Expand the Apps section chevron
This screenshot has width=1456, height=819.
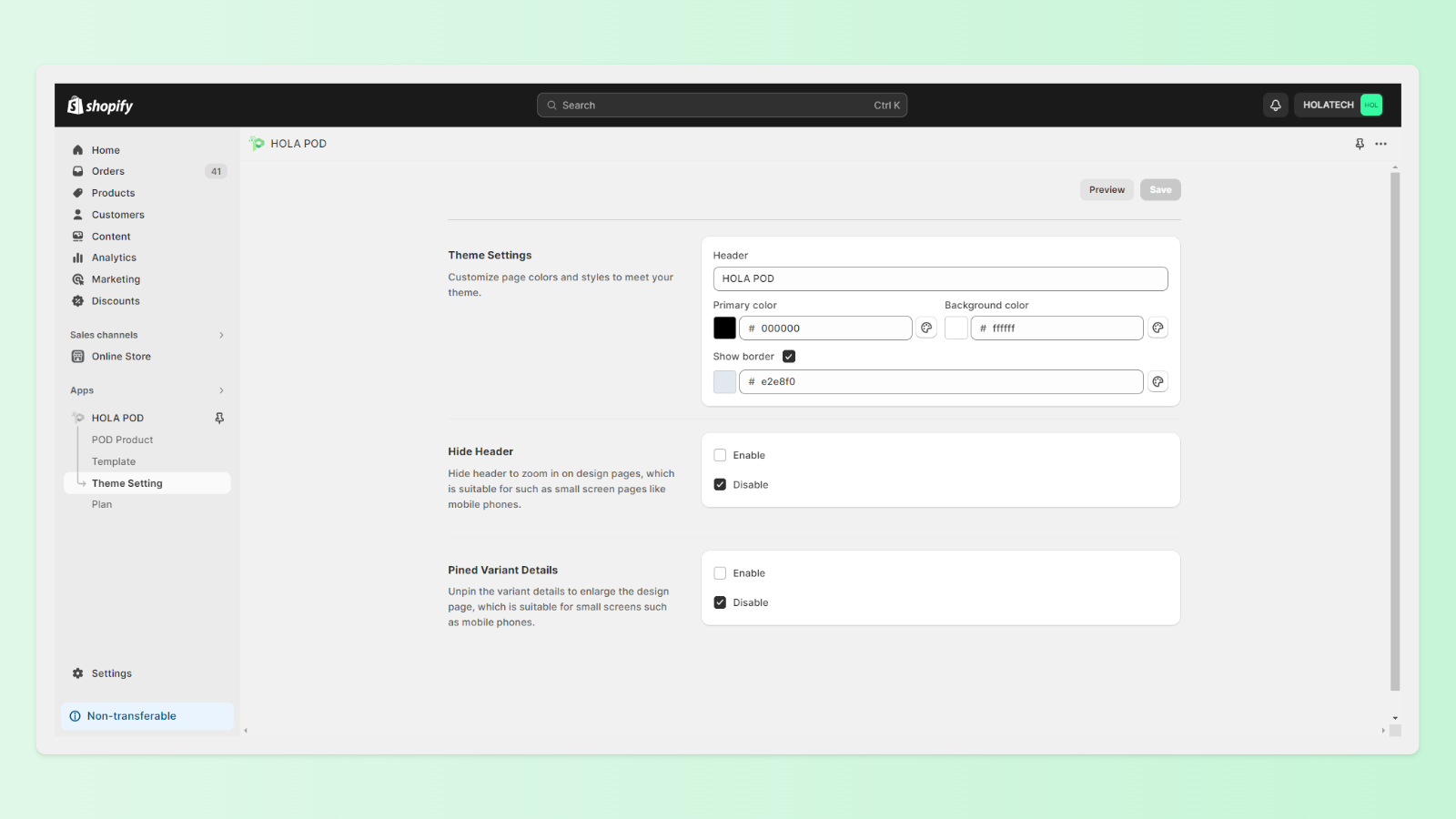point(221,390)
